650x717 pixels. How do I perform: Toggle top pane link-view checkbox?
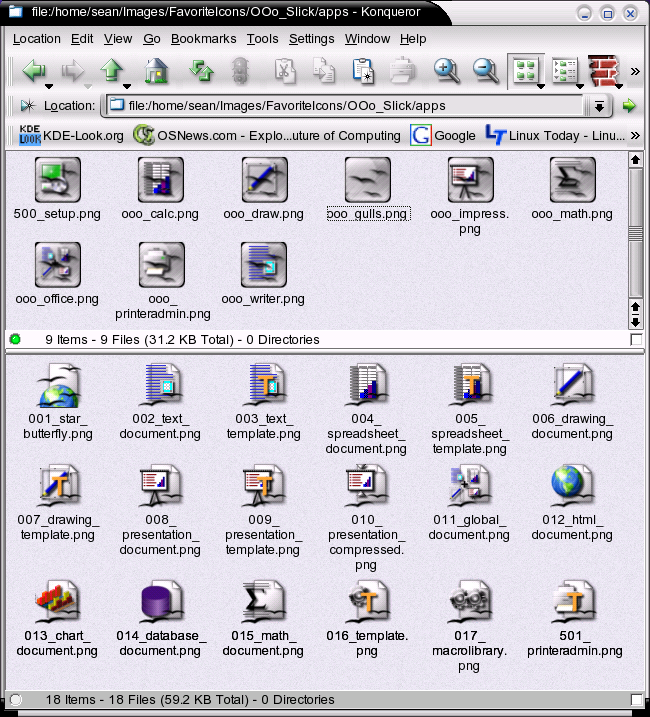click(636, 340)
